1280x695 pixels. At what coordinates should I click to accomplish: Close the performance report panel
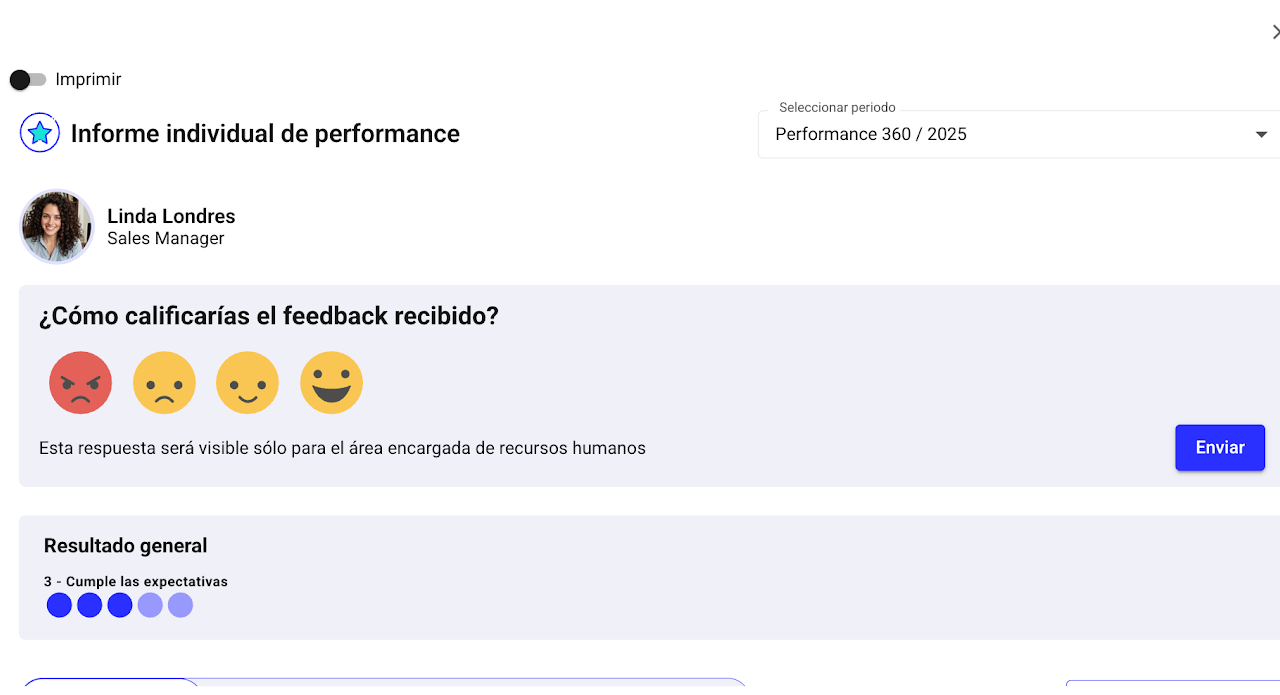pos(1275,33)
